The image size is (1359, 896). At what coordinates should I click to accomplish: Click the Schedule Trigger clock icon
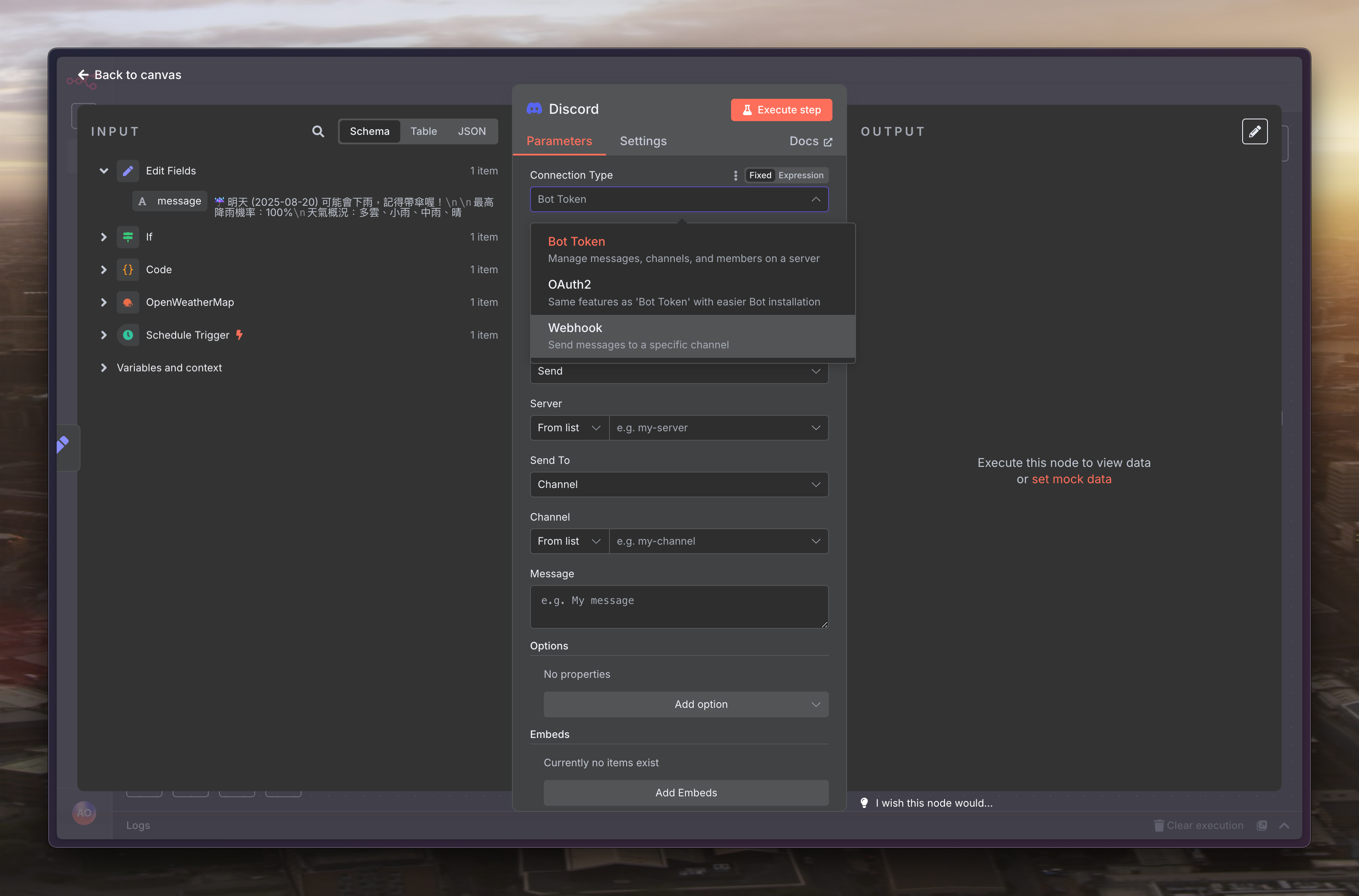click(x=128, y=335)
